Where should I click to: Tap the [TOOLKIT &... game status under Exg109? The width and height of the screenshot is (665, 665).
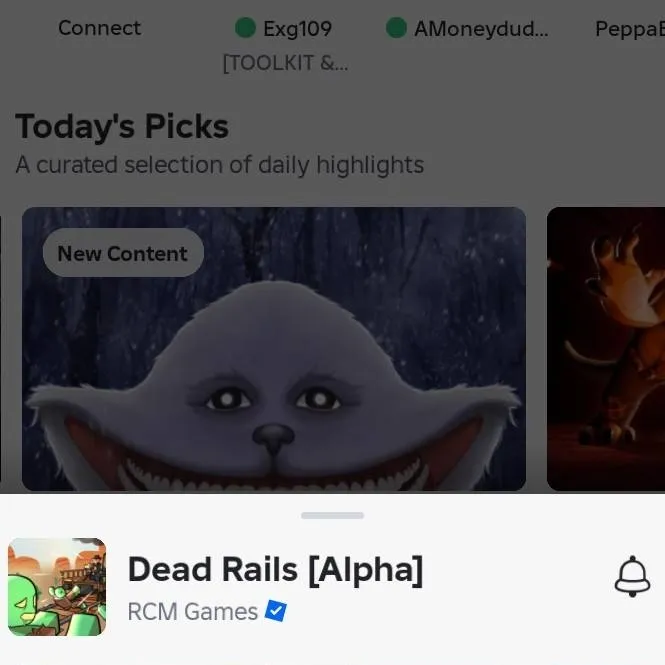(x=285, y=63)
